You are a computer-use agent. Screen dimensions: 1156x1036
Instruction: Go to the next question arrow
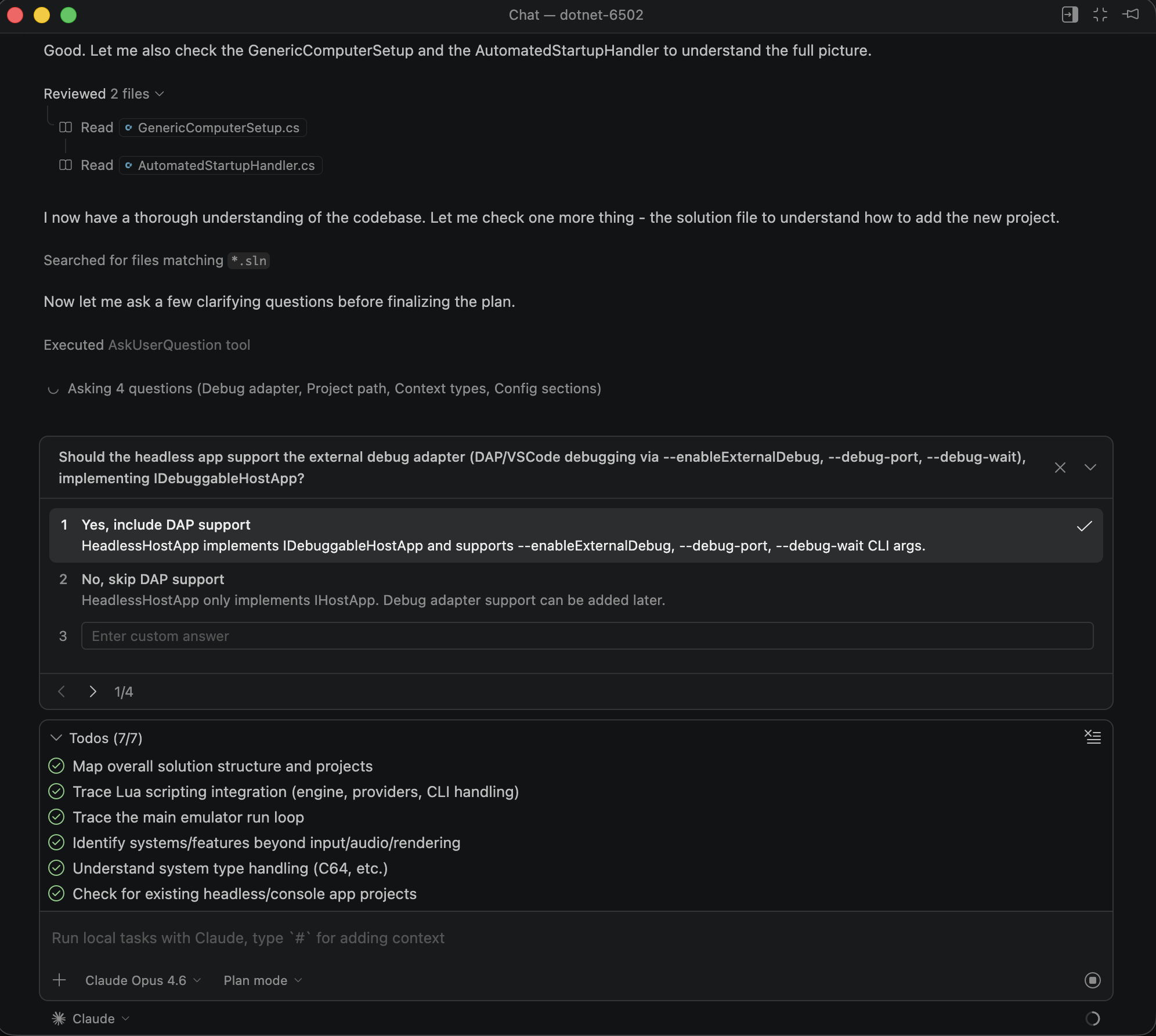(x=93, y=691)
